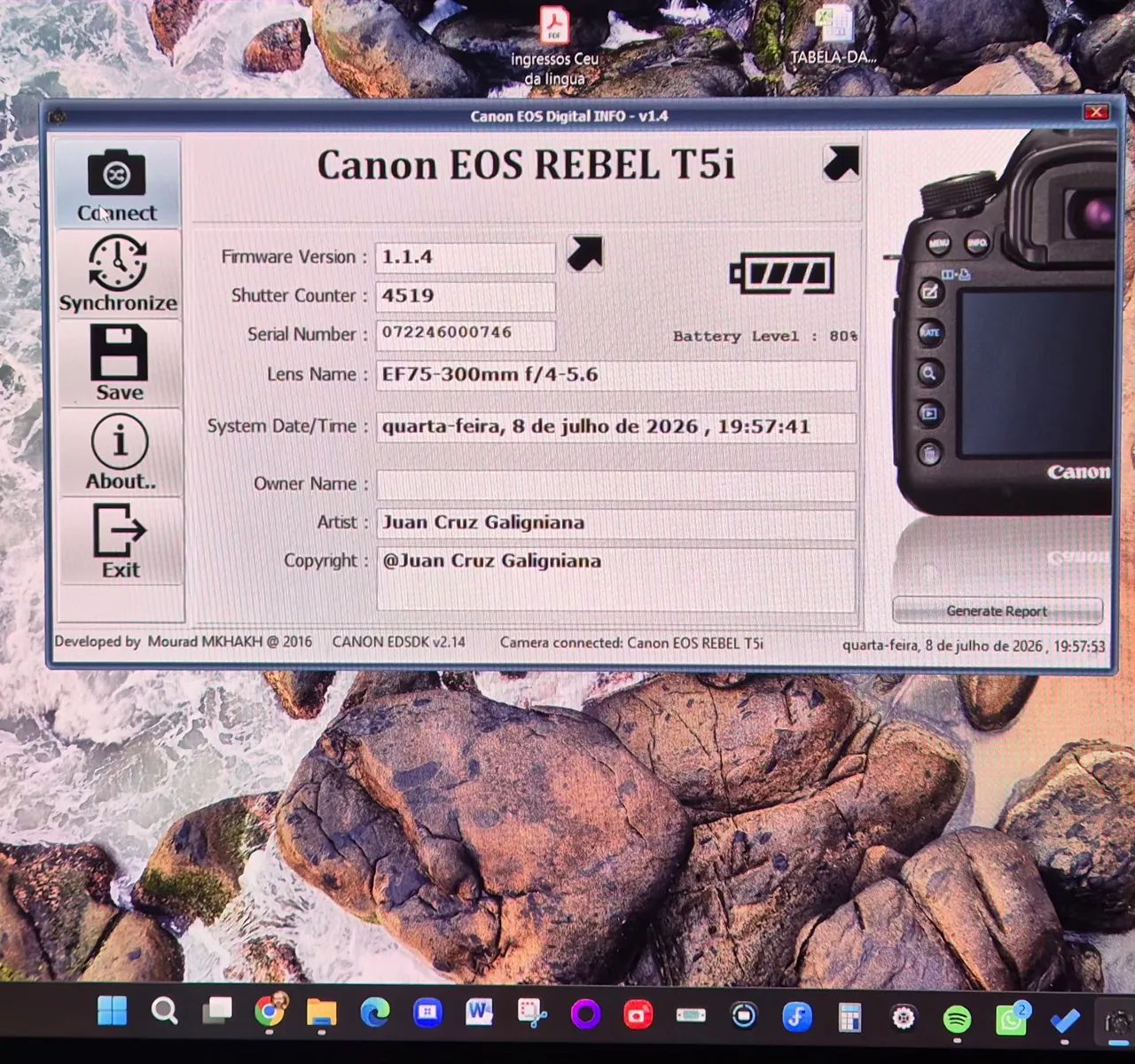Click the Serial Number field
Viewport: 1135px width, 1064px height.
tap(466, 334)
